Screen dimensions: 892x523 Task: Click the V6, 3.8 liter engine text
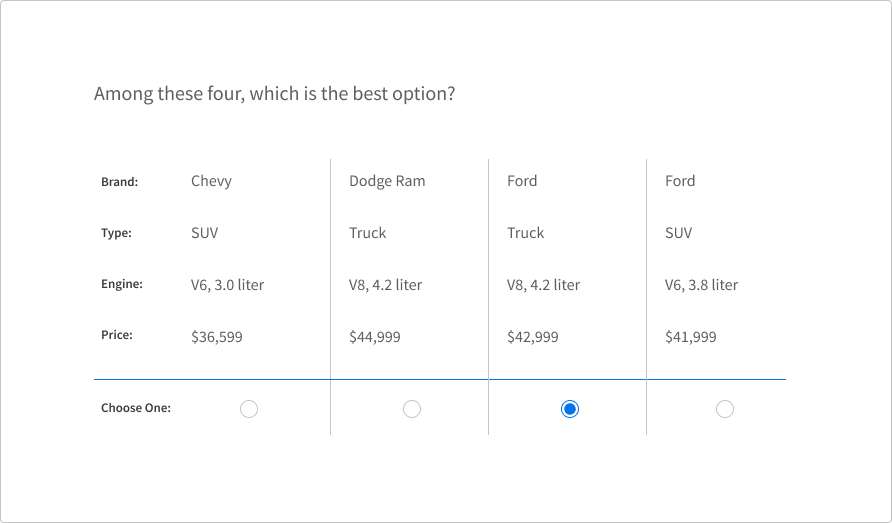[702, 285]
